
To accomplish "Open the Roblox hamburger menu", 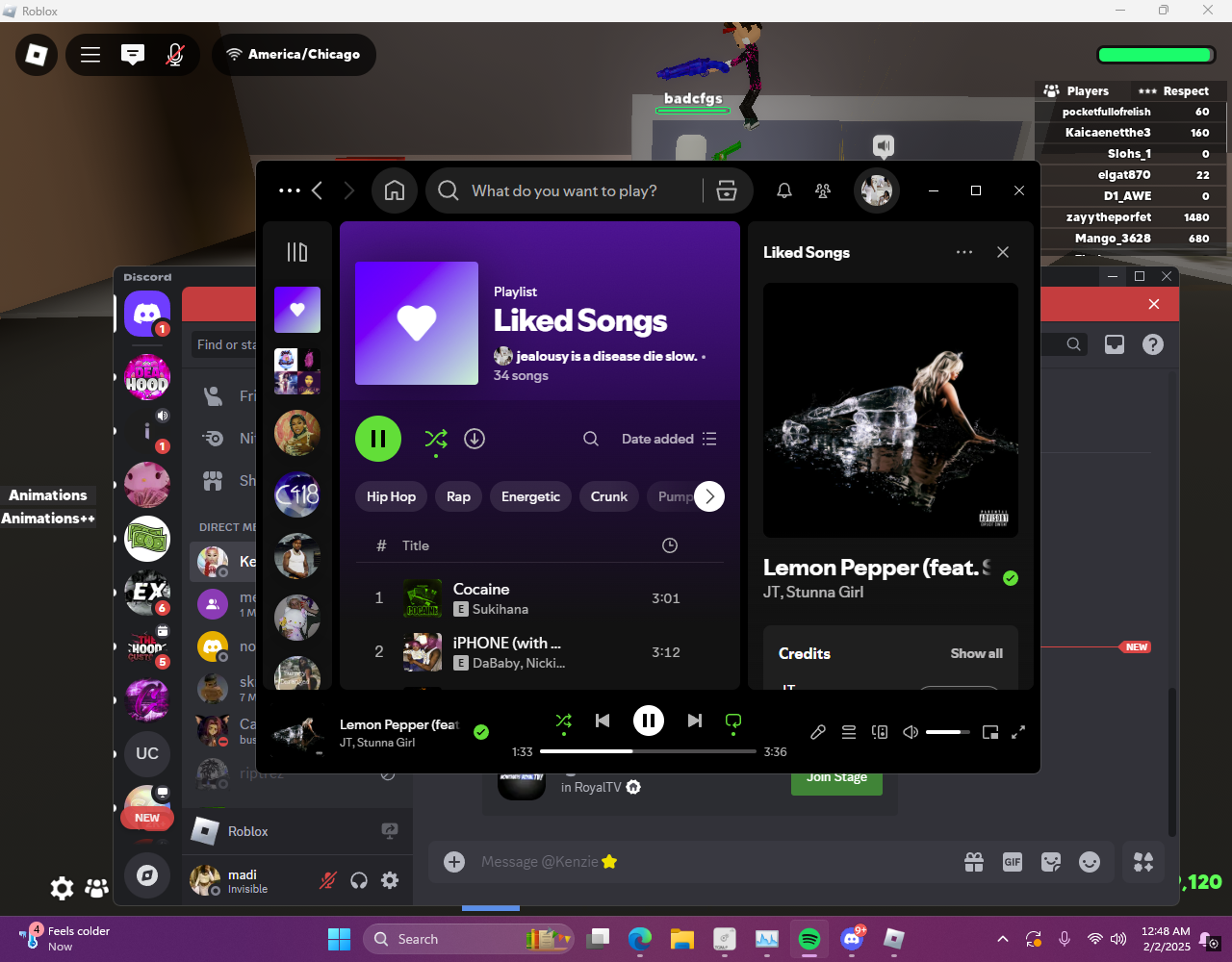I will [x=90, y=55].
